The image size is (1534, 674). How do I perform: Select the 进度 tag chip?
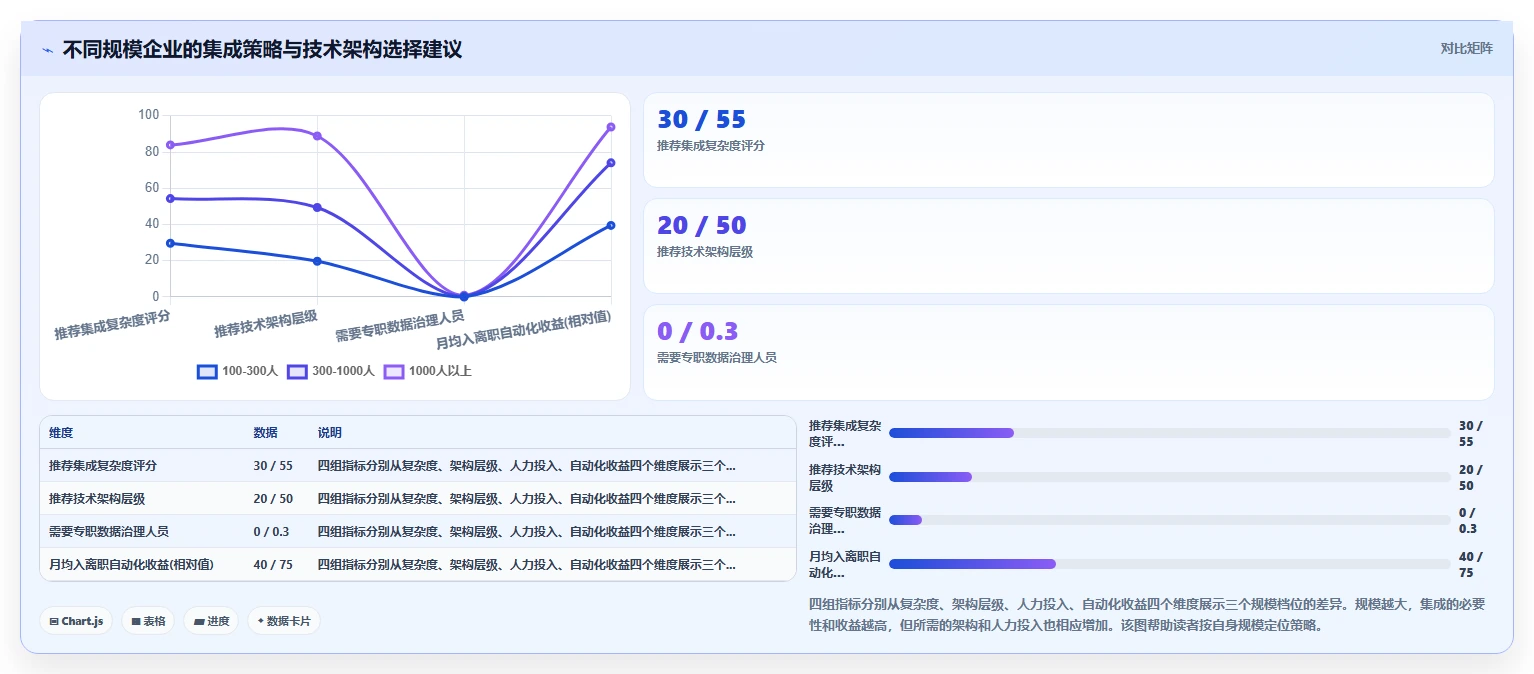(211, 621)
